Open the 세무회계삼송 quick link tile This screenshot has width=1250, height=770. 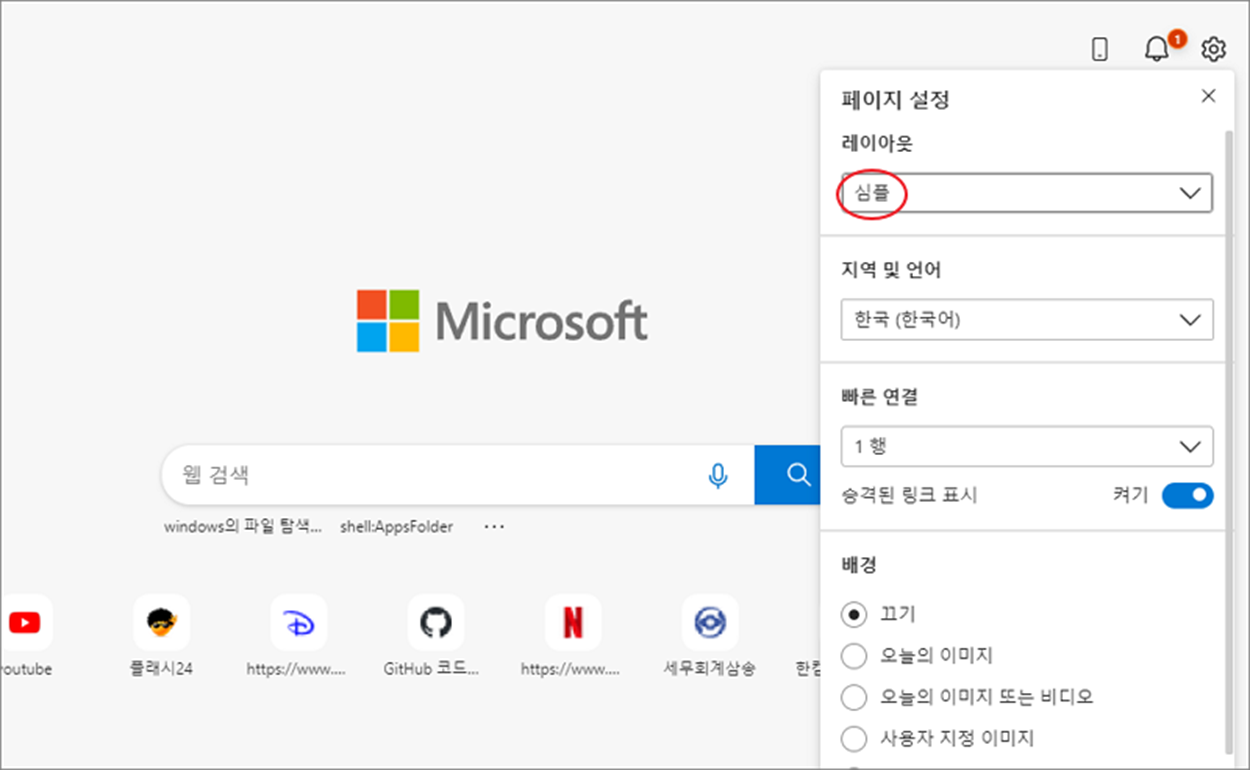click(709, 623)
